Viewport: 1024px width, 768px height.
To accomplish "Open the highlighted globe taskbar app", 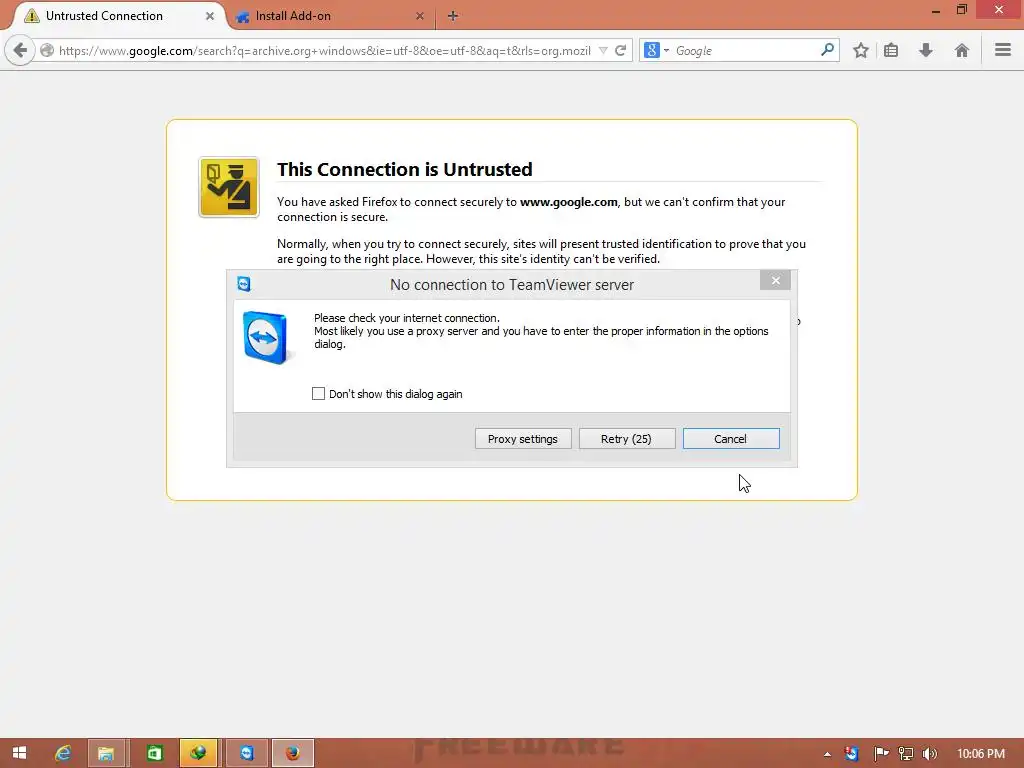I will tap(198, 753).
